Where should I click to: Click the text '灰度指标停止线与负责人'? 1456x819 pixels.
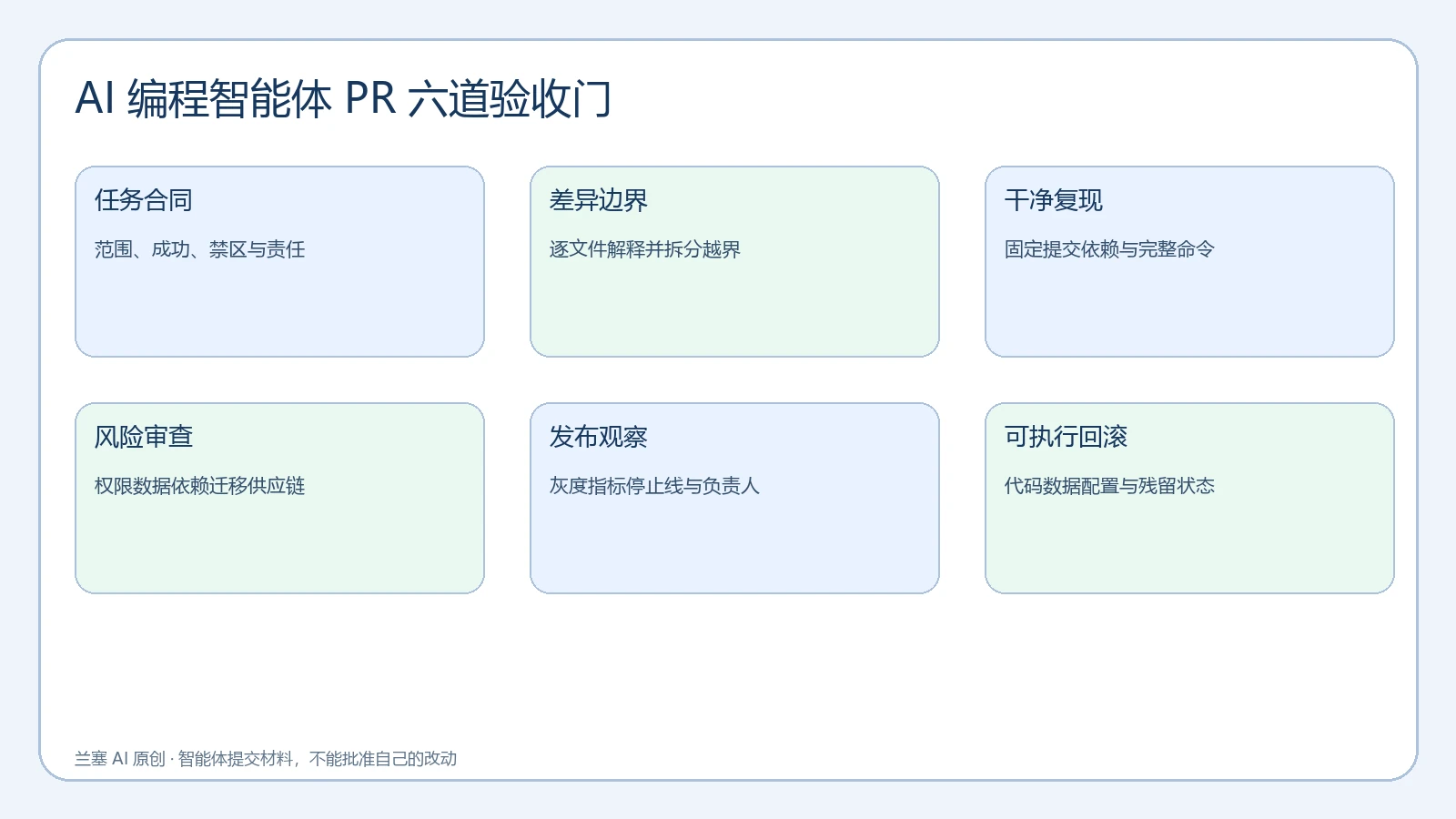tap(654, 486)
